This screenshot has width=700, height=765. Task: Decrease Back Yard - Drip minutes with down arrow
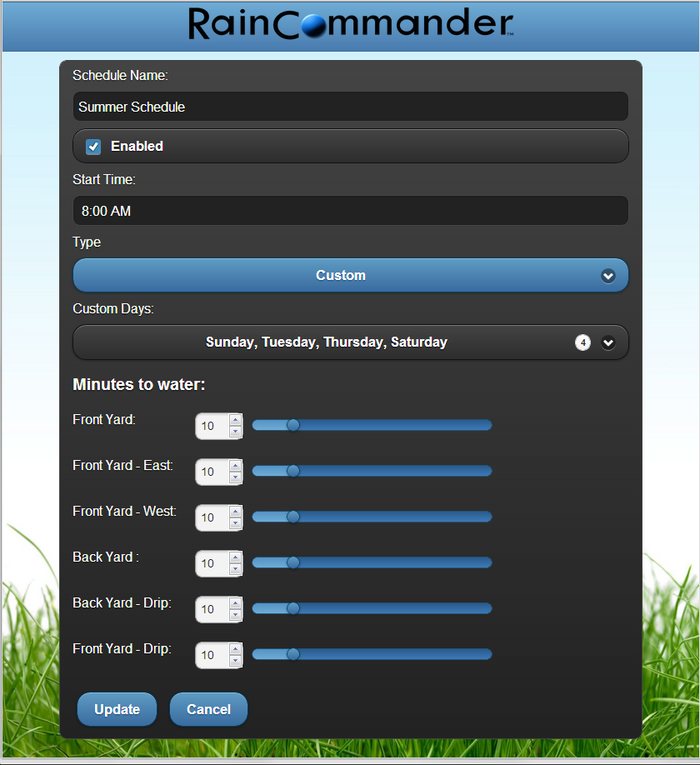[236, 615]
